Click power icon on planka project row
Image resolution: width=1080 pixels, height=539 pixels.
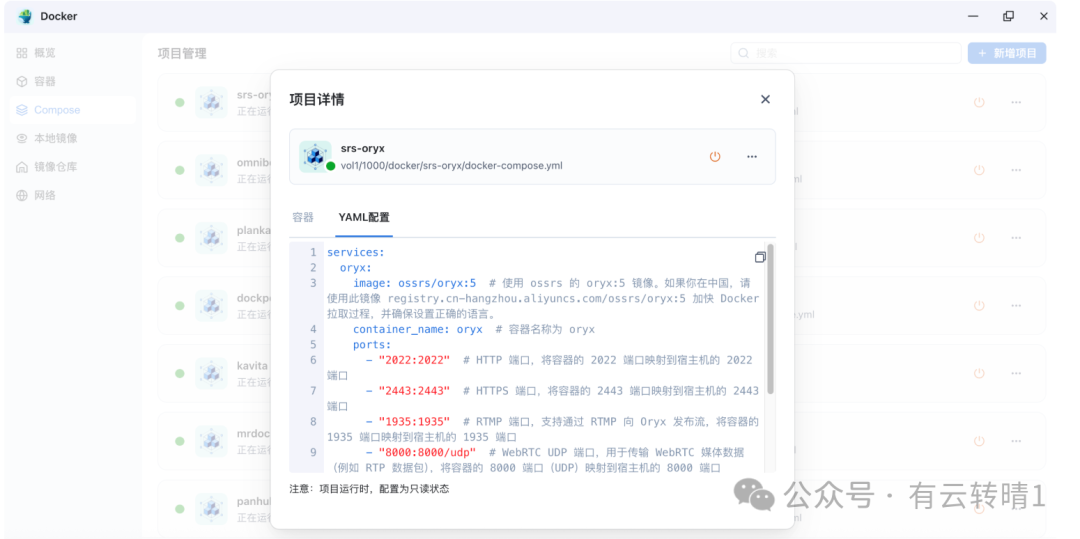tap(979, 237)
